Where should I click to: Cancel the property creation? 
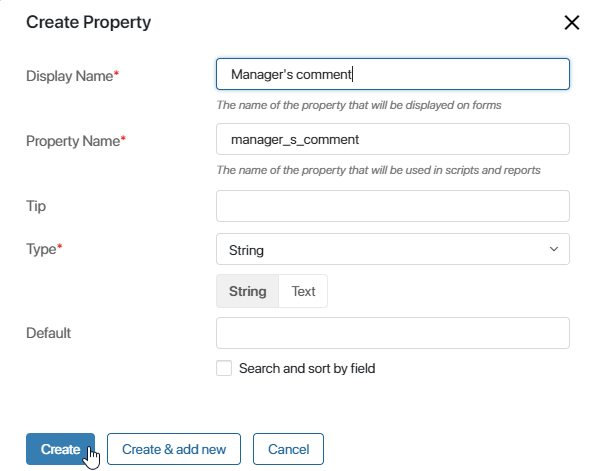[x=288, y=449]
